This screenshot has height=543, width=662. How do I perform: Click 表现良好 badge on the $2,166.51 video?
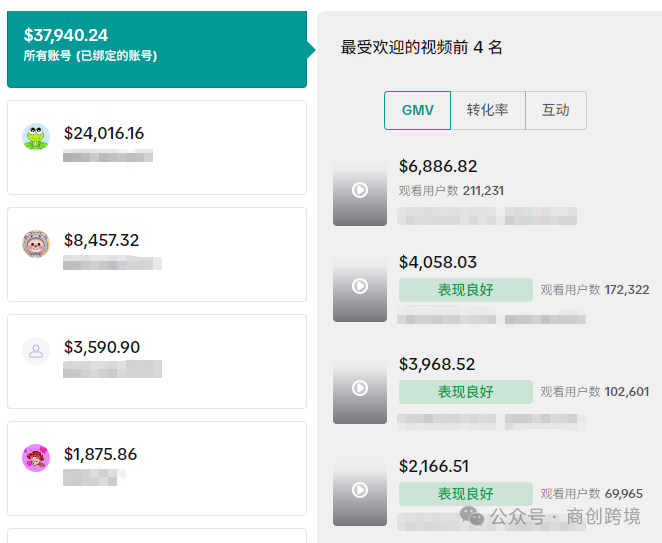(x=465, y=494)
